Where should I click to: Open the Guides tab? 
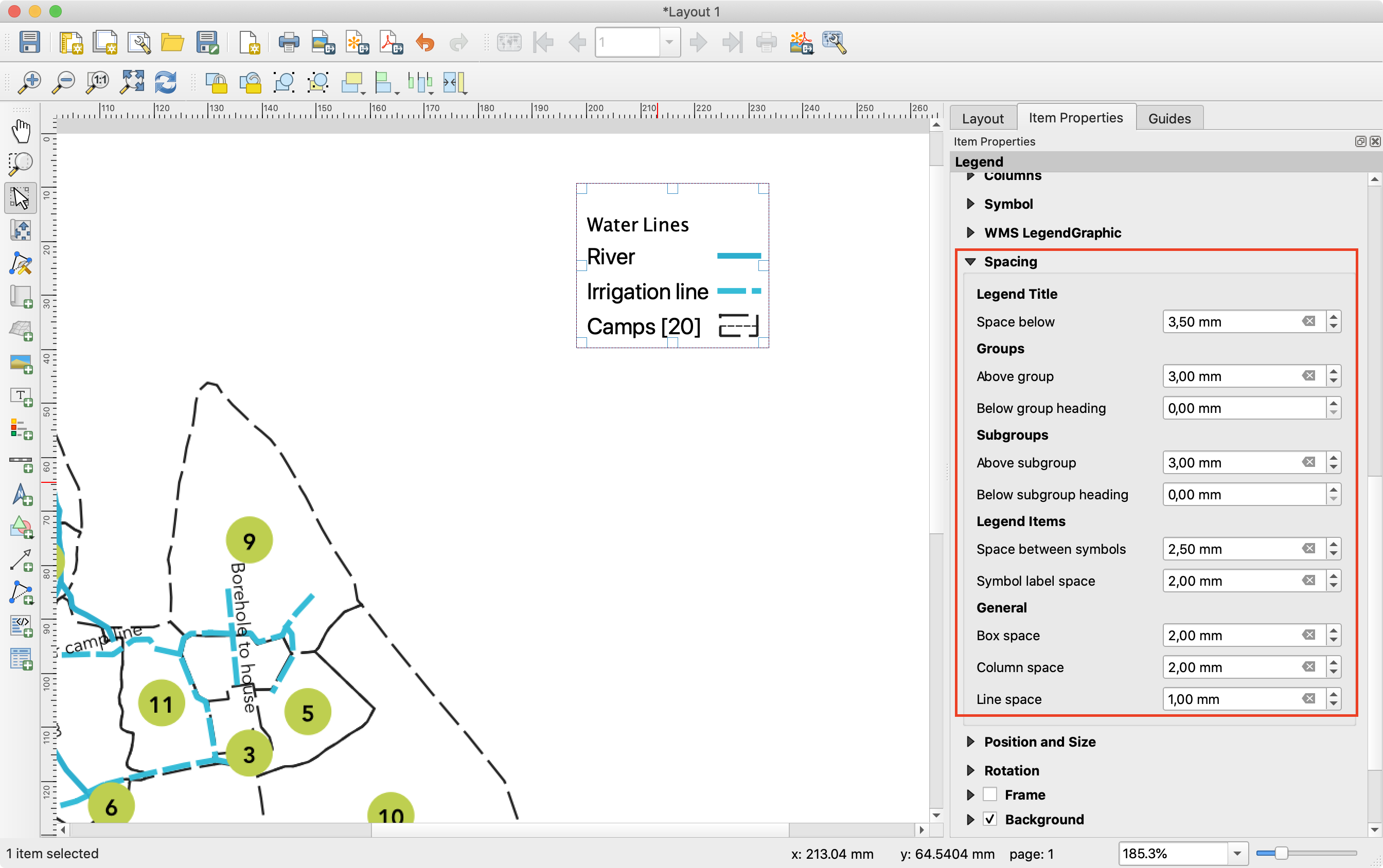1169,118
